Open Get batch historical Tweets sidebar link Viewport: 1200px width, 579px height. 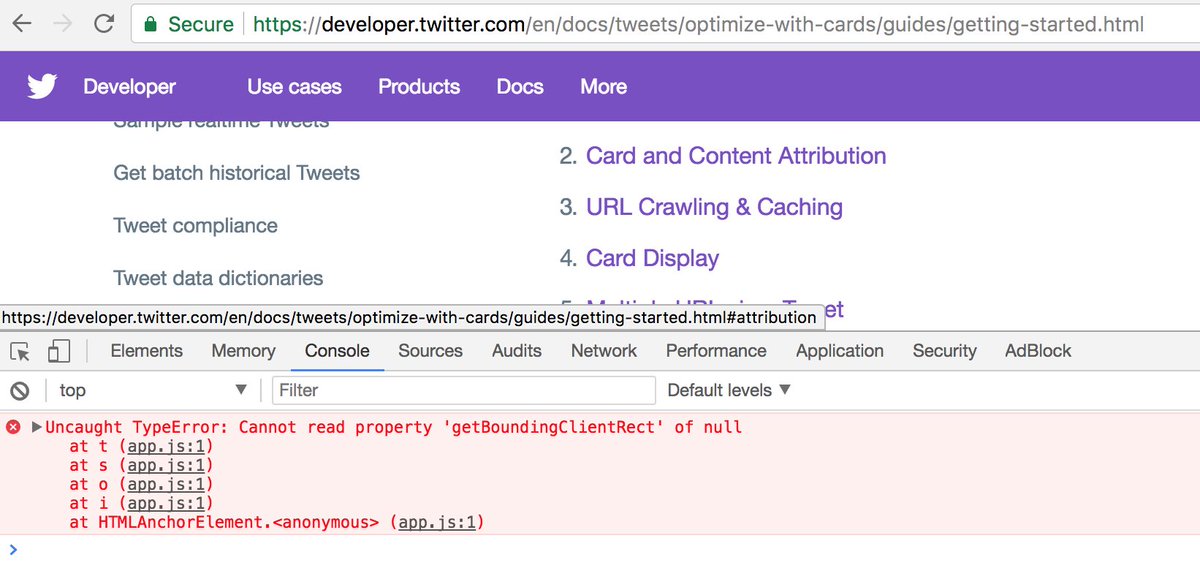click(x=237, y=173)
